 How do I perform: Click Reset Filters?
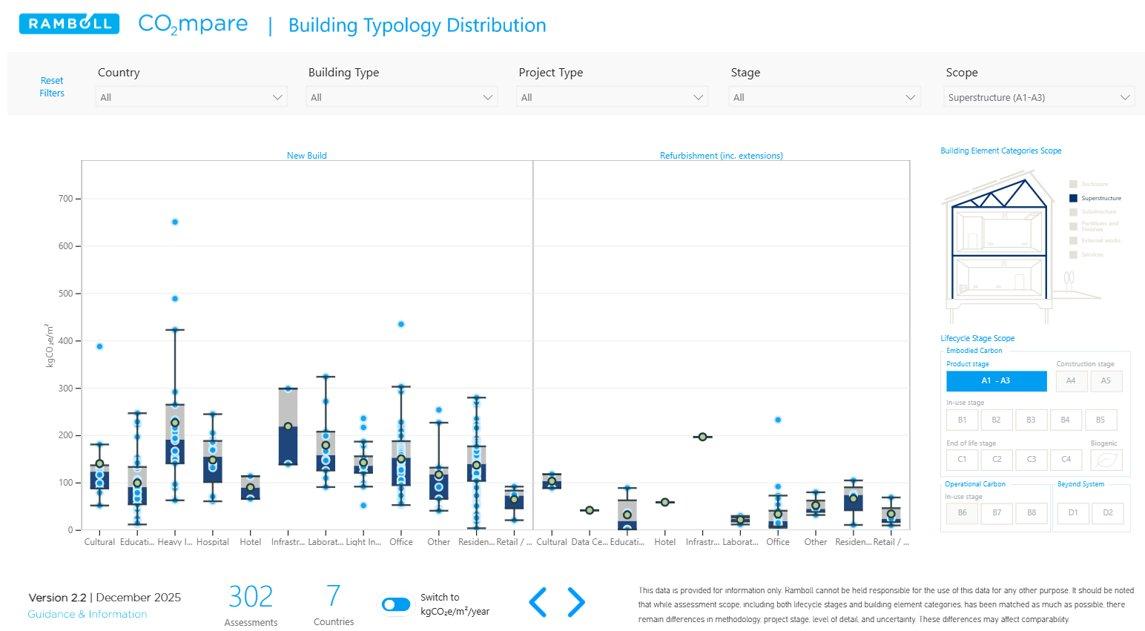click(52, 87)
